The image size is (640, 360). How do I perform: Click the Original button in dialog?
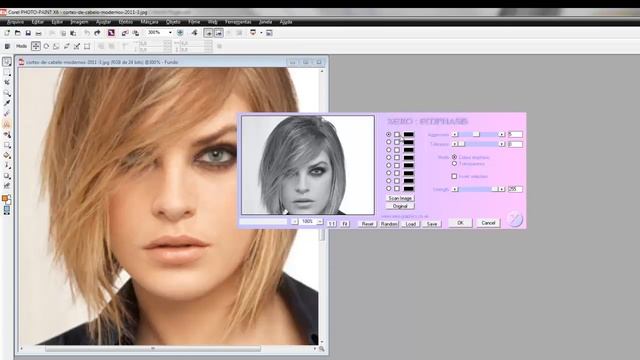[400, 206]
